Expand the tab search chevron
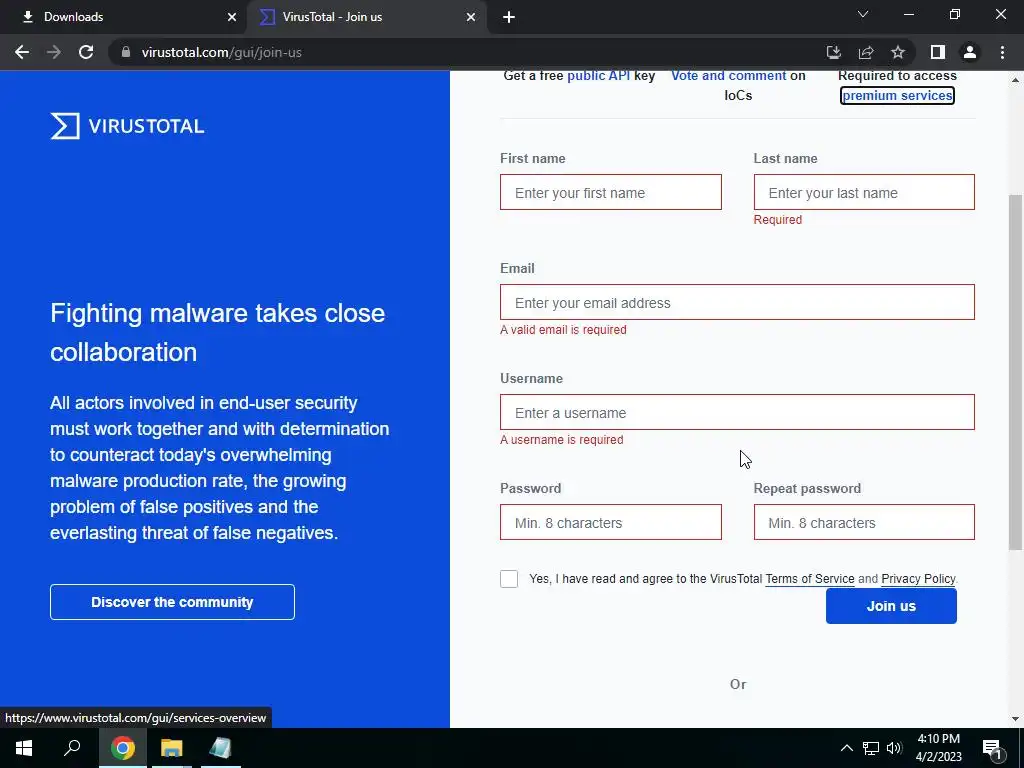Screen dimensions: 1024x768 (863, 14)
